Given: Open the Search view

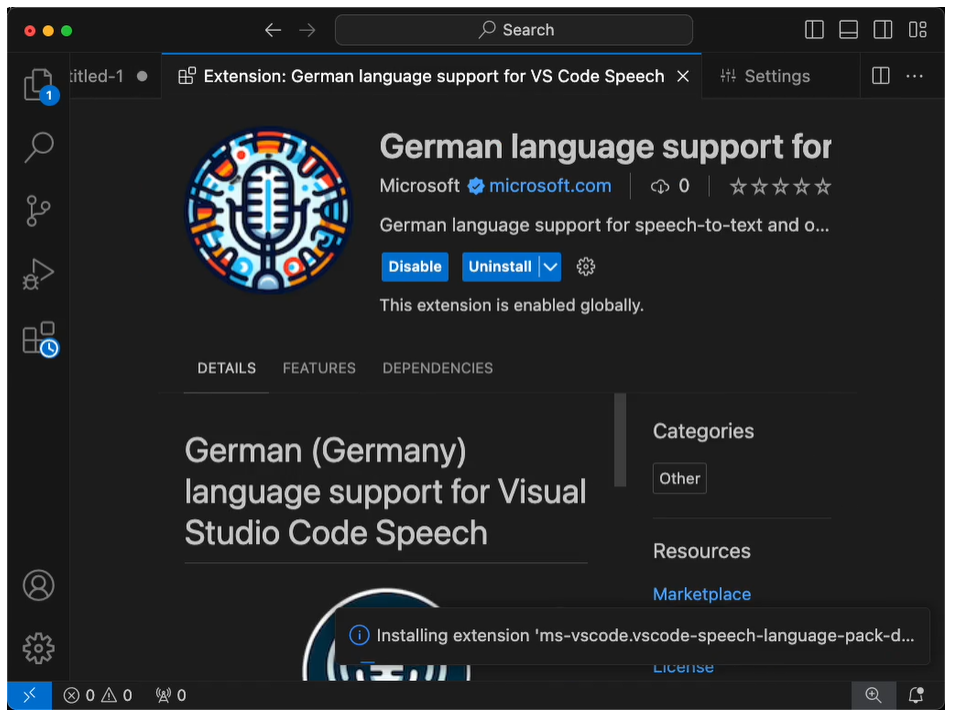Looking at the screenshot, I should tap(38, 147).
